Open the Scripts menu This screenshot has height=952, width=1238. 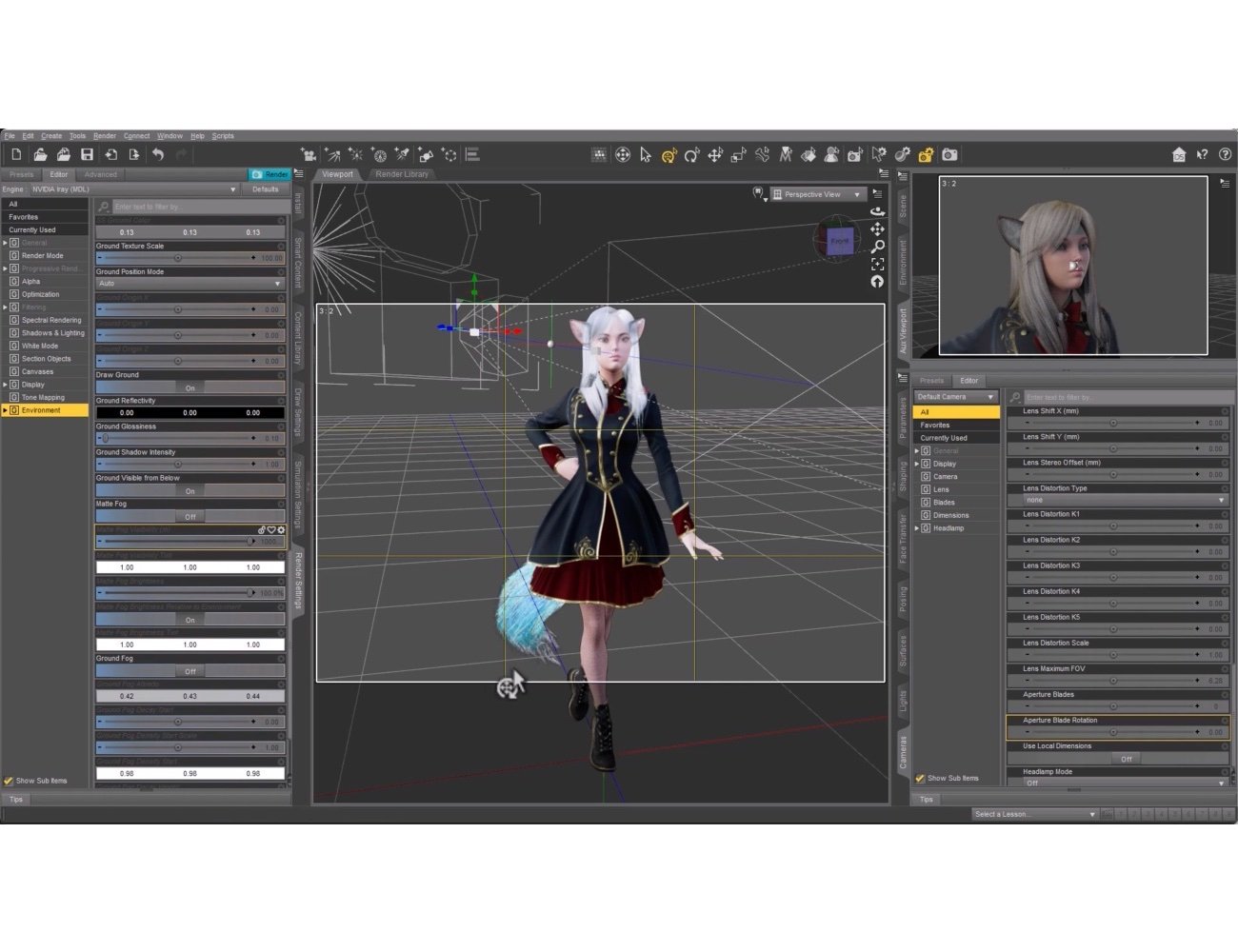point(223,135)
